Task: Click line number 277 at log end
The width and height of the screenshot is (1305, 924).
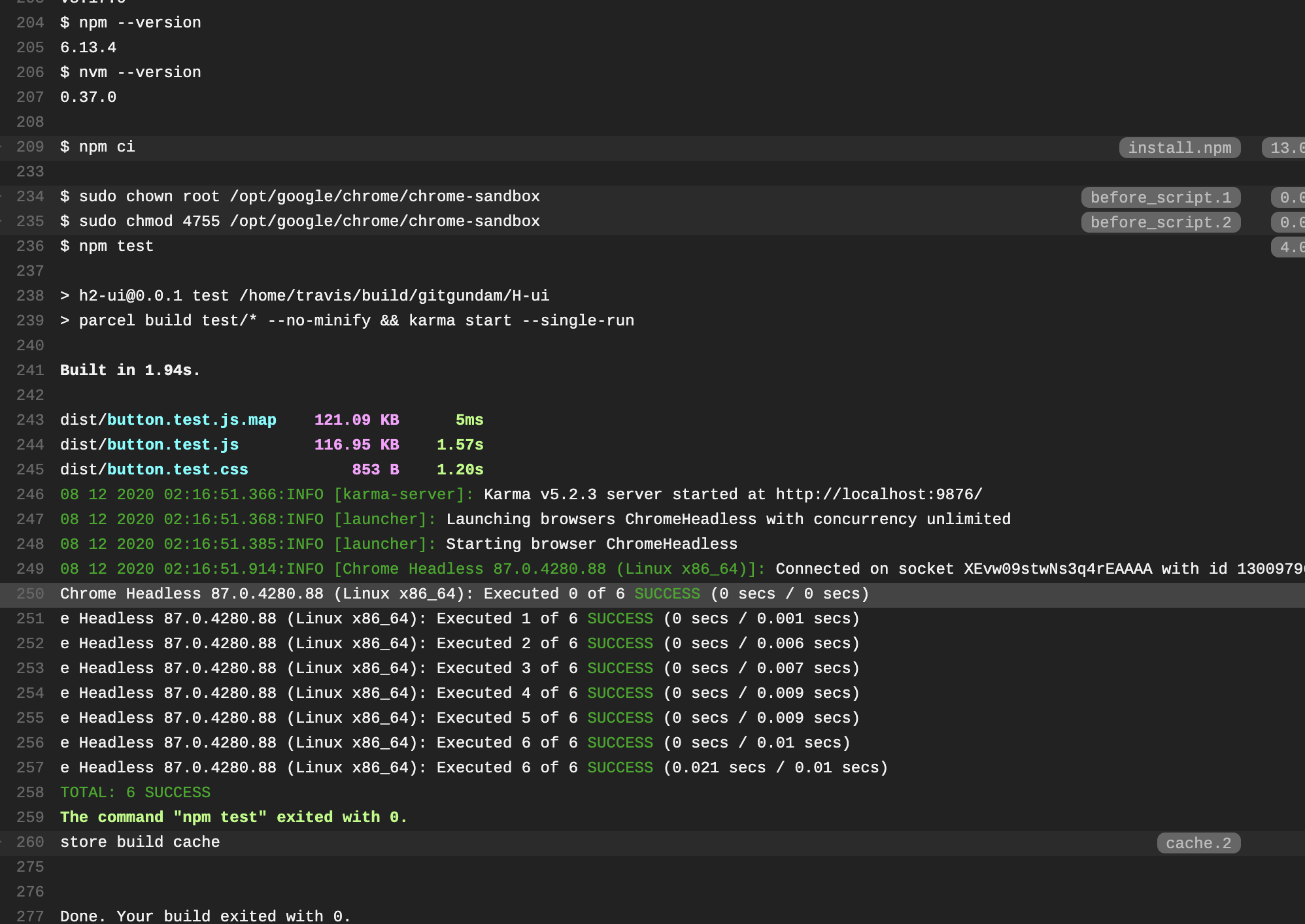Action: click(x=30, y=916)
